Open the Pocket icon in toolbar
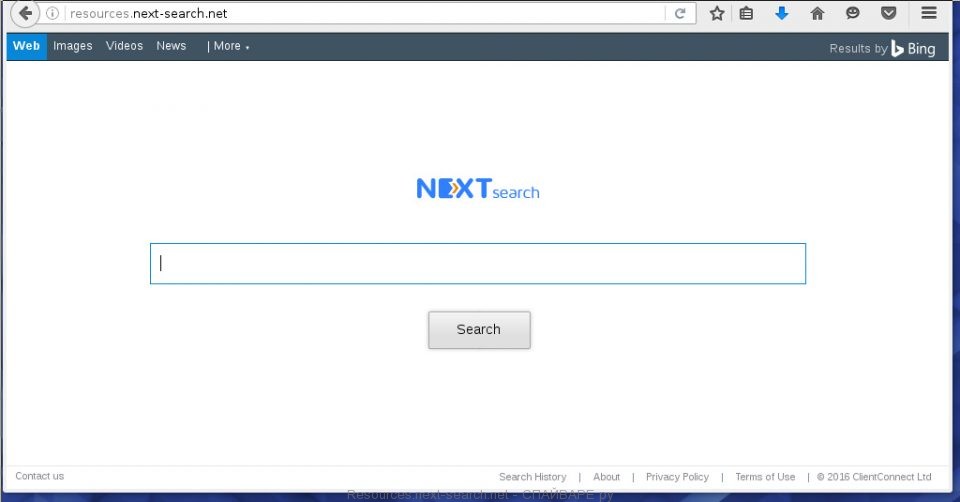This screenshot has width=960, height=502. click(x=888, y=14)
